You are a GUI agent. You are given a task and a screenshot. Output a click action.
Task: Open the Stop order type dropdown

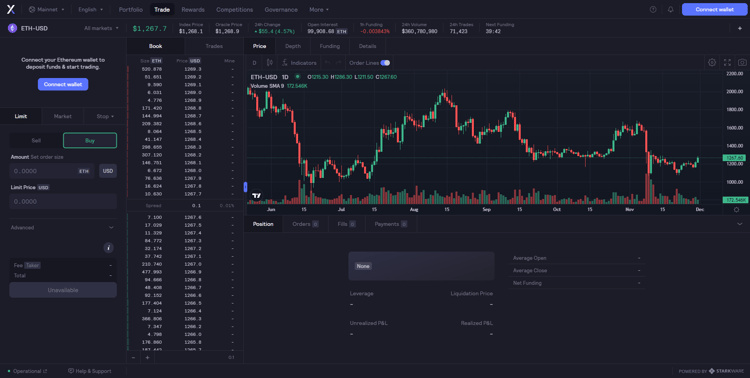pyautogui.click(x=105, y=116)
